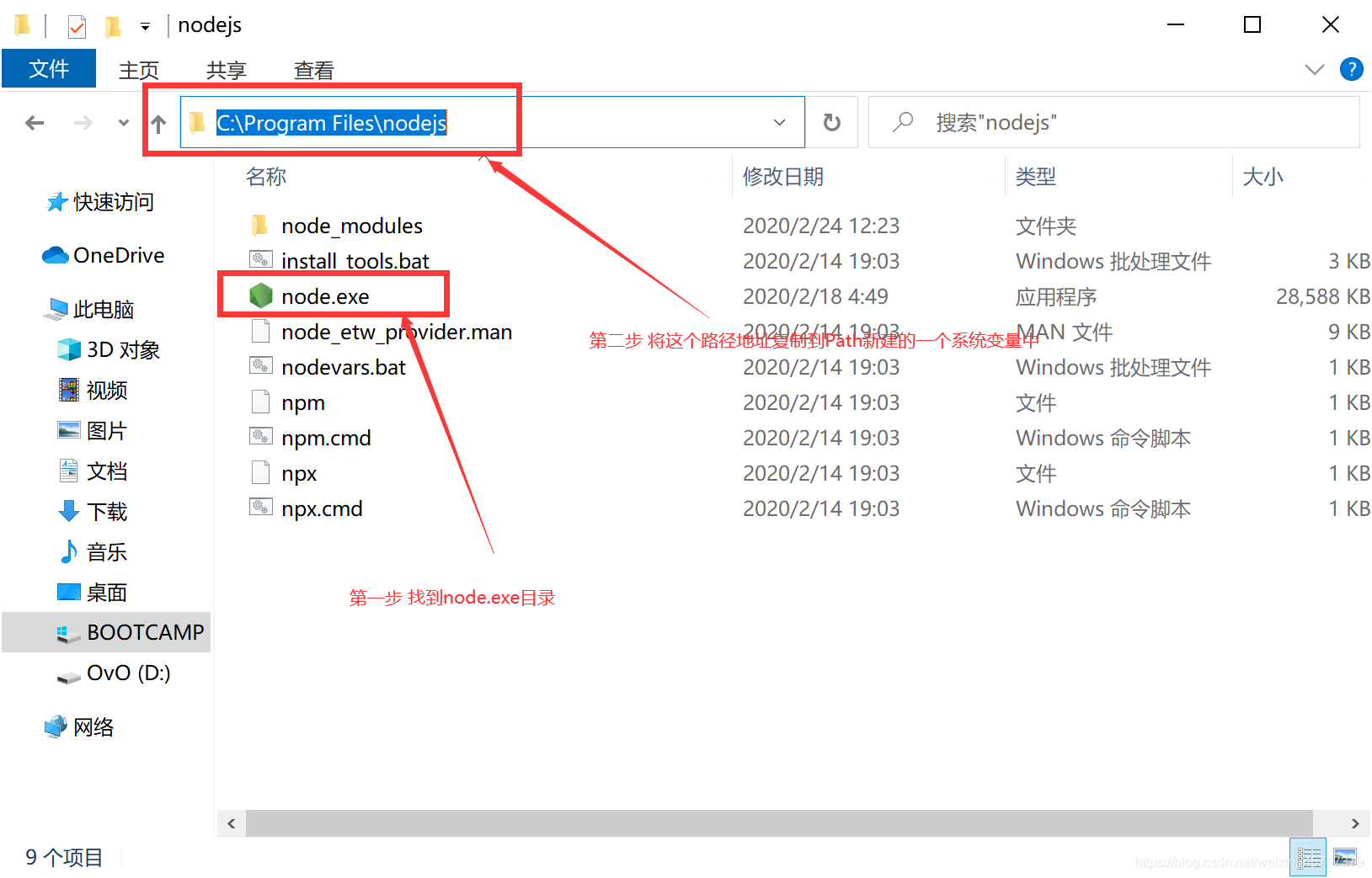Click 9 个项目 status text

(x=64, y=857)
